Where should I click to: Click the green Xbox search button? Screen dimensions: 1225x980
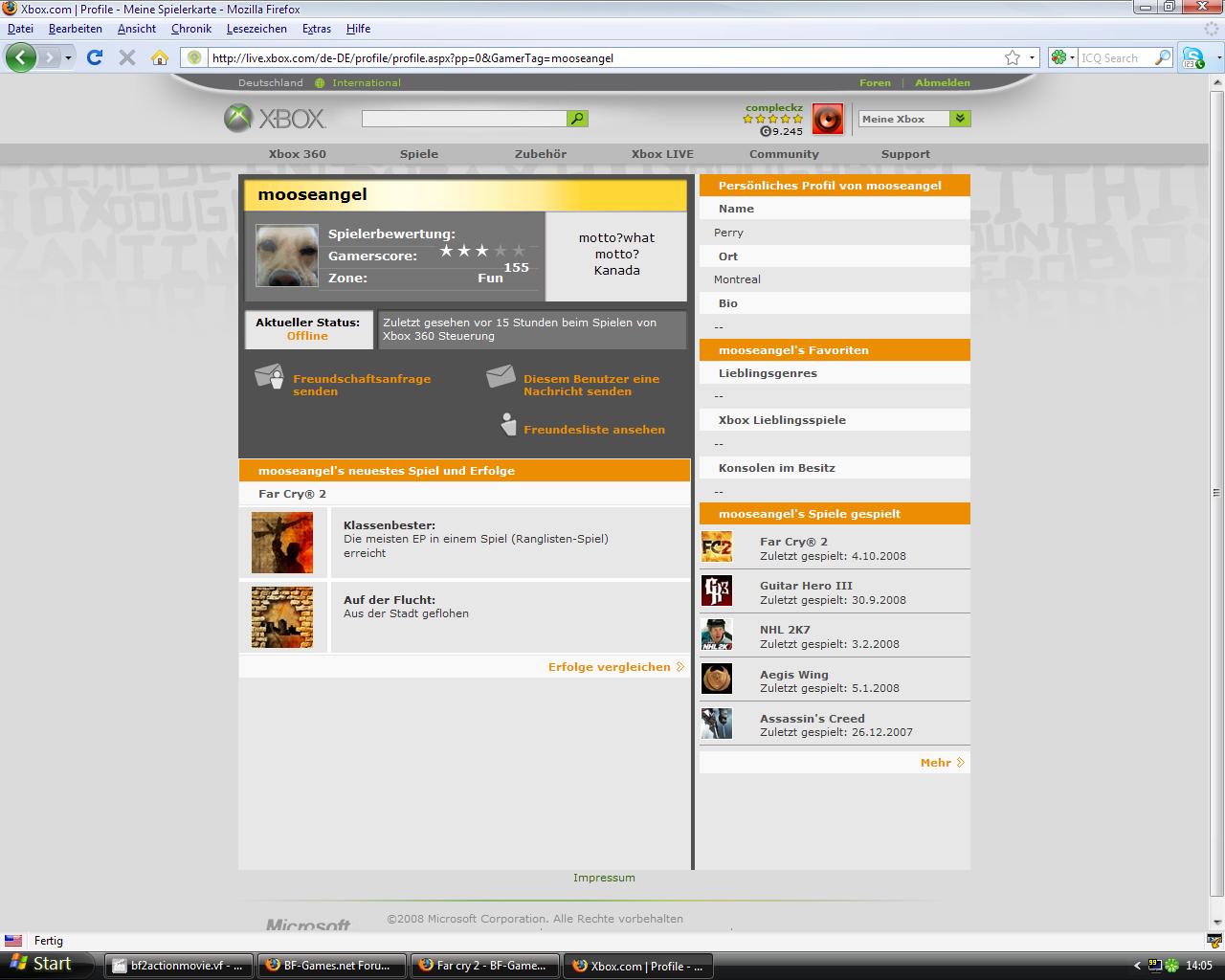(x=578, y=119)
